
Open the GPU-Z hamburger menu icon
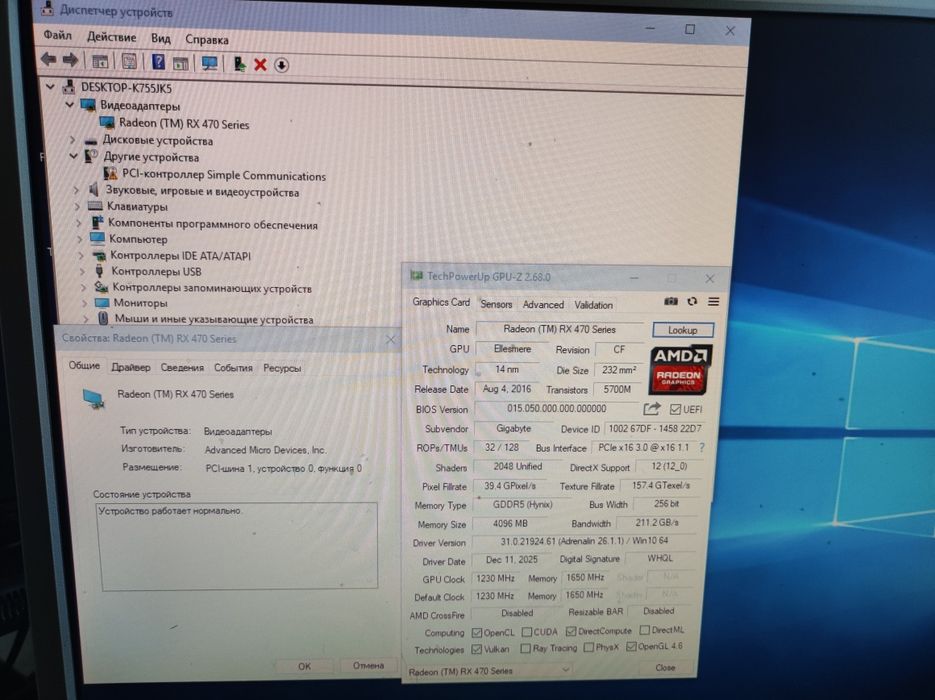coord(713,302)
